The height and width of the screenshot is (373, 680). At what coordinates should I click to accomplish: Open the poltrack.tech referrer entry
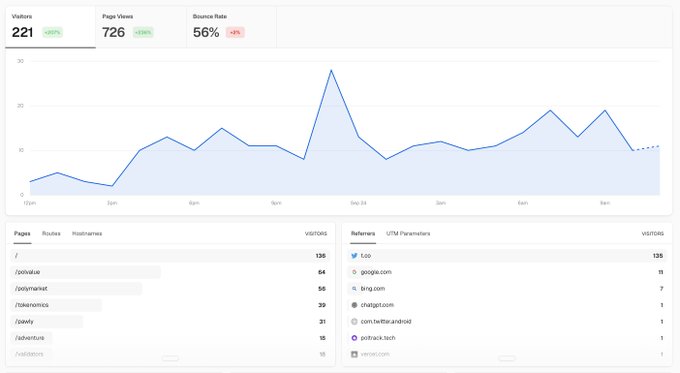(507, 338)
